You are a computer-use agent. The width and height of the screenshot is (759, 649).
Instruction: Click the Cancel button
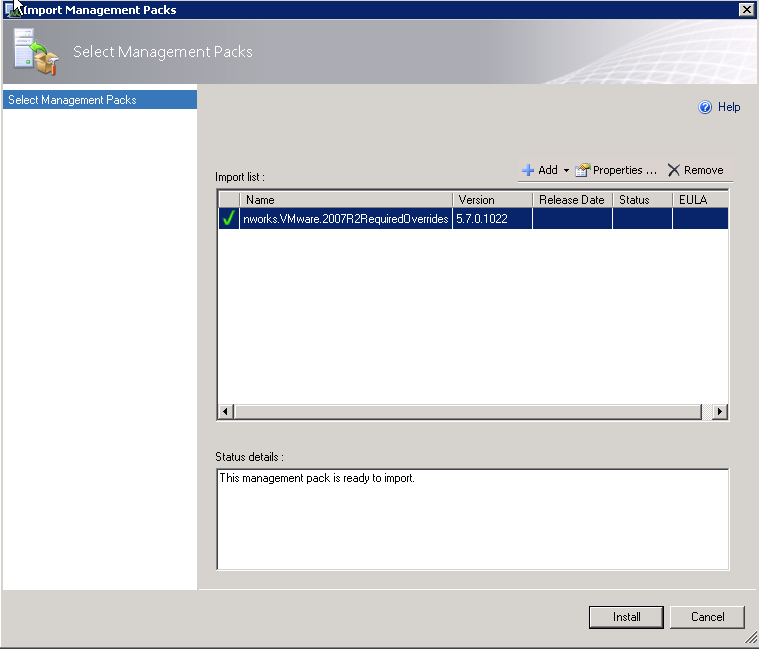click(707, 617)
